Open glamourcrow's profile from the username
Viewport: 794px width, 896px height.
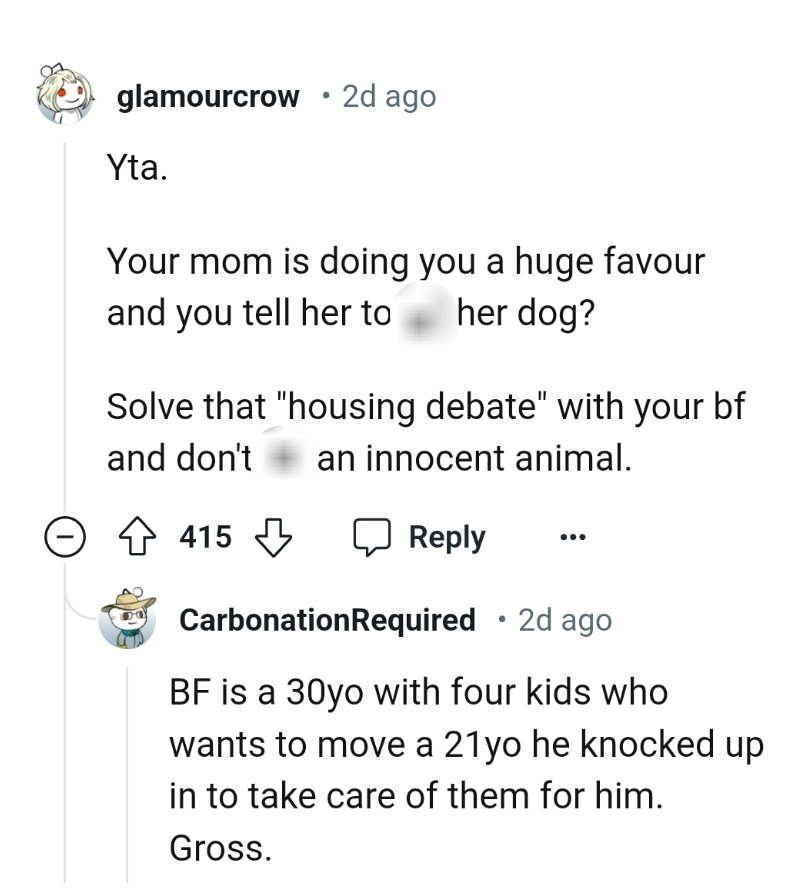207,96
